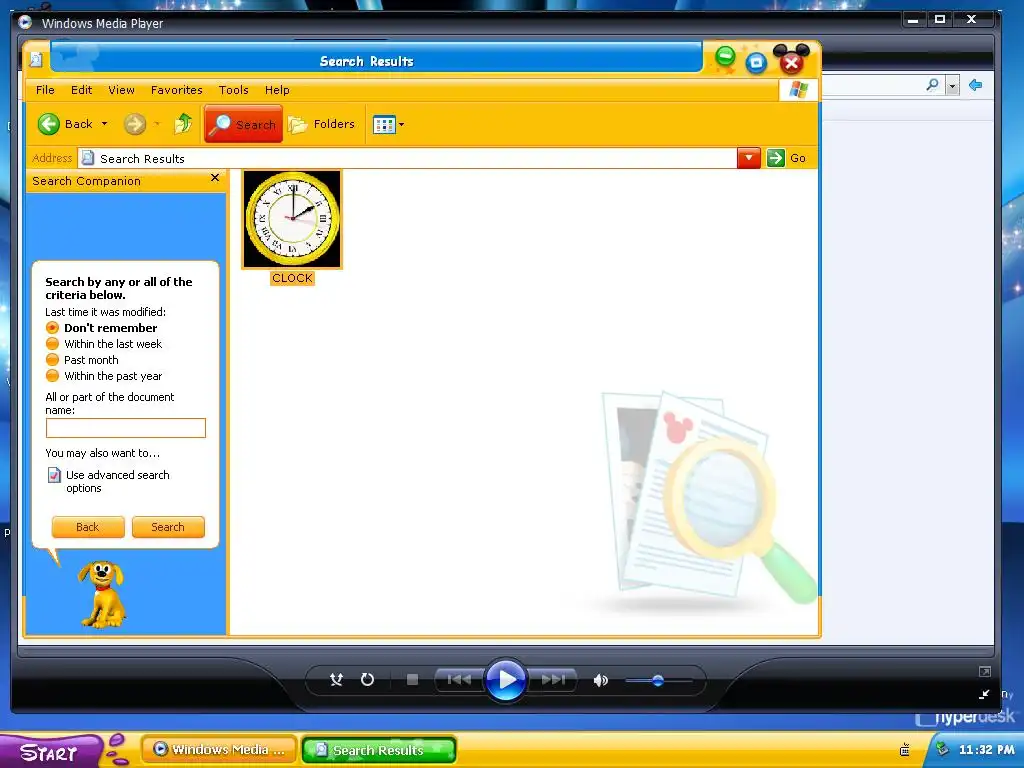Click the green Go arrow button
The image size is (1024, 768).
tap(775, 158)
